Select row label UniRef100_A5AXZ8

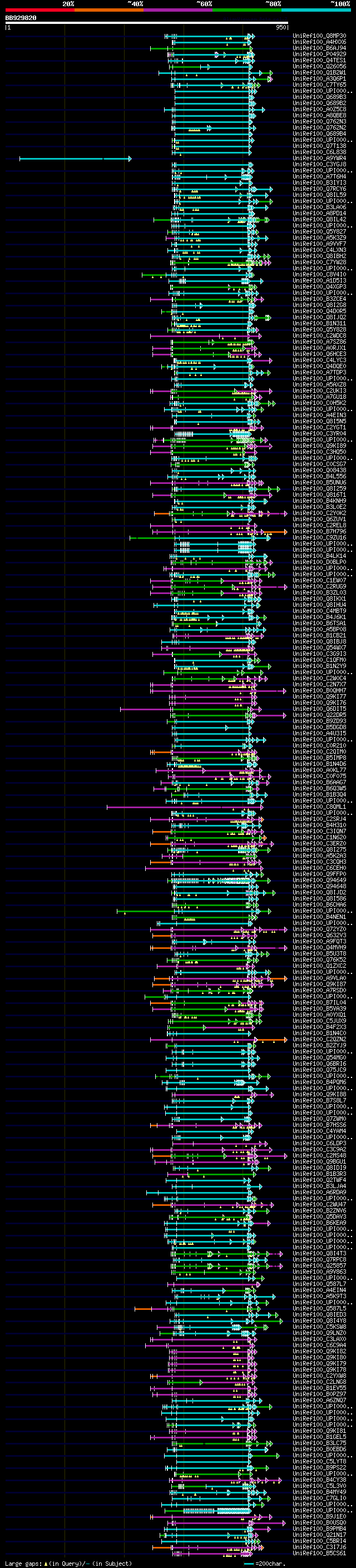point(319,385)
